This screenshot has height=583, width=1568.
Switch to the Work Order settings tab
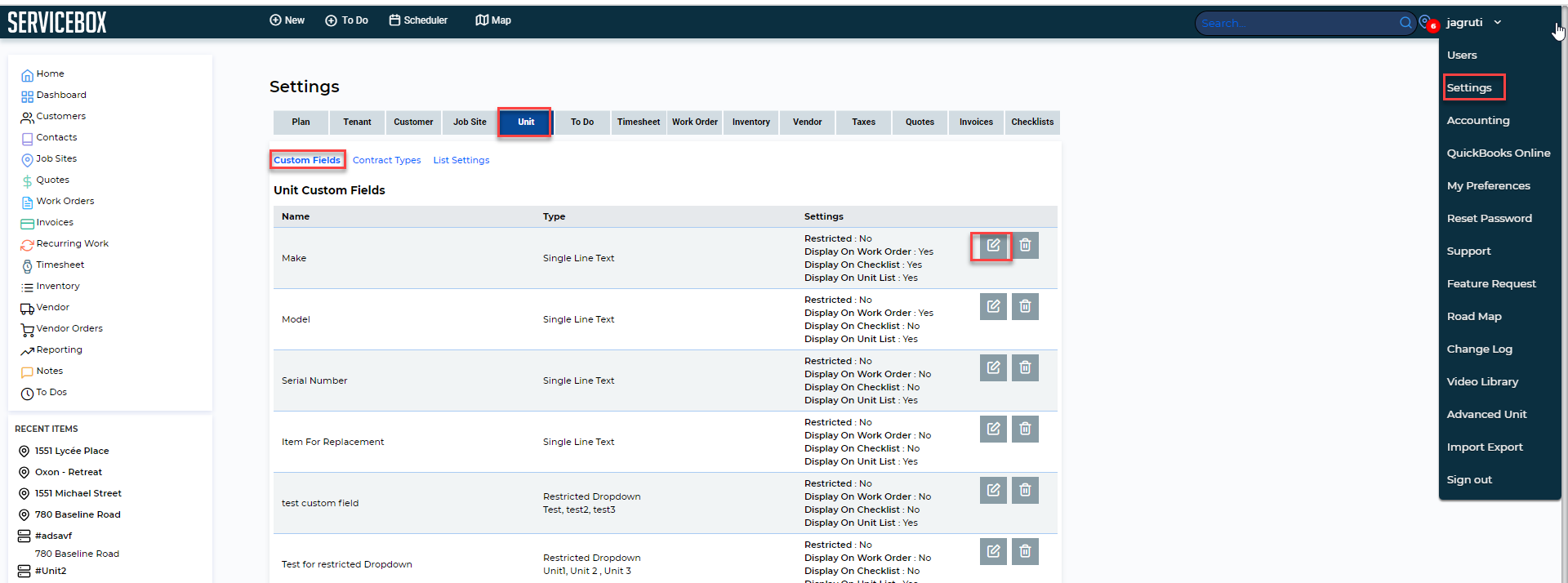[695, 122]
